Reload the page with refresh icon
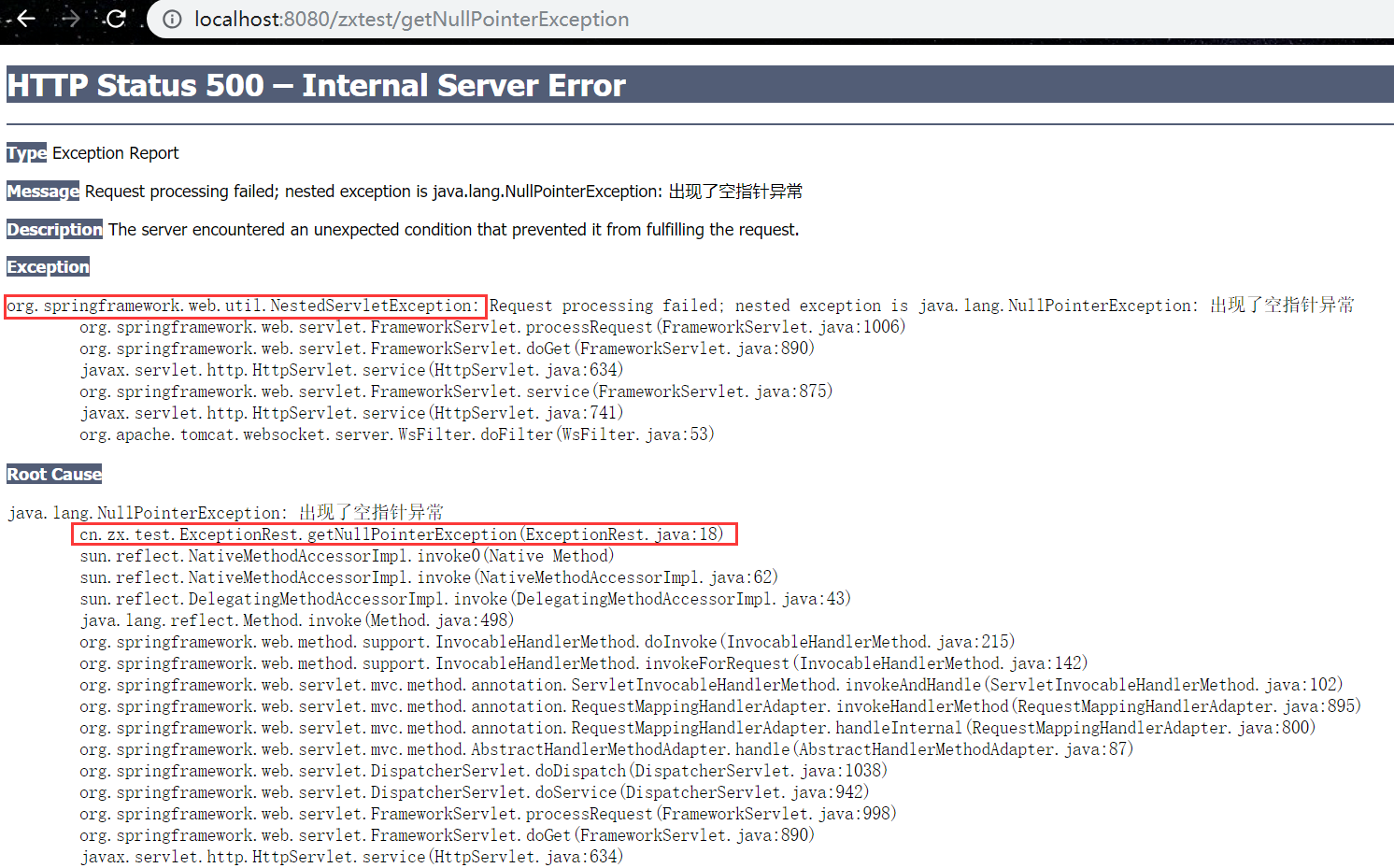Image resolution: width=1394 pixels, height=868 pixels. point(116,19)
